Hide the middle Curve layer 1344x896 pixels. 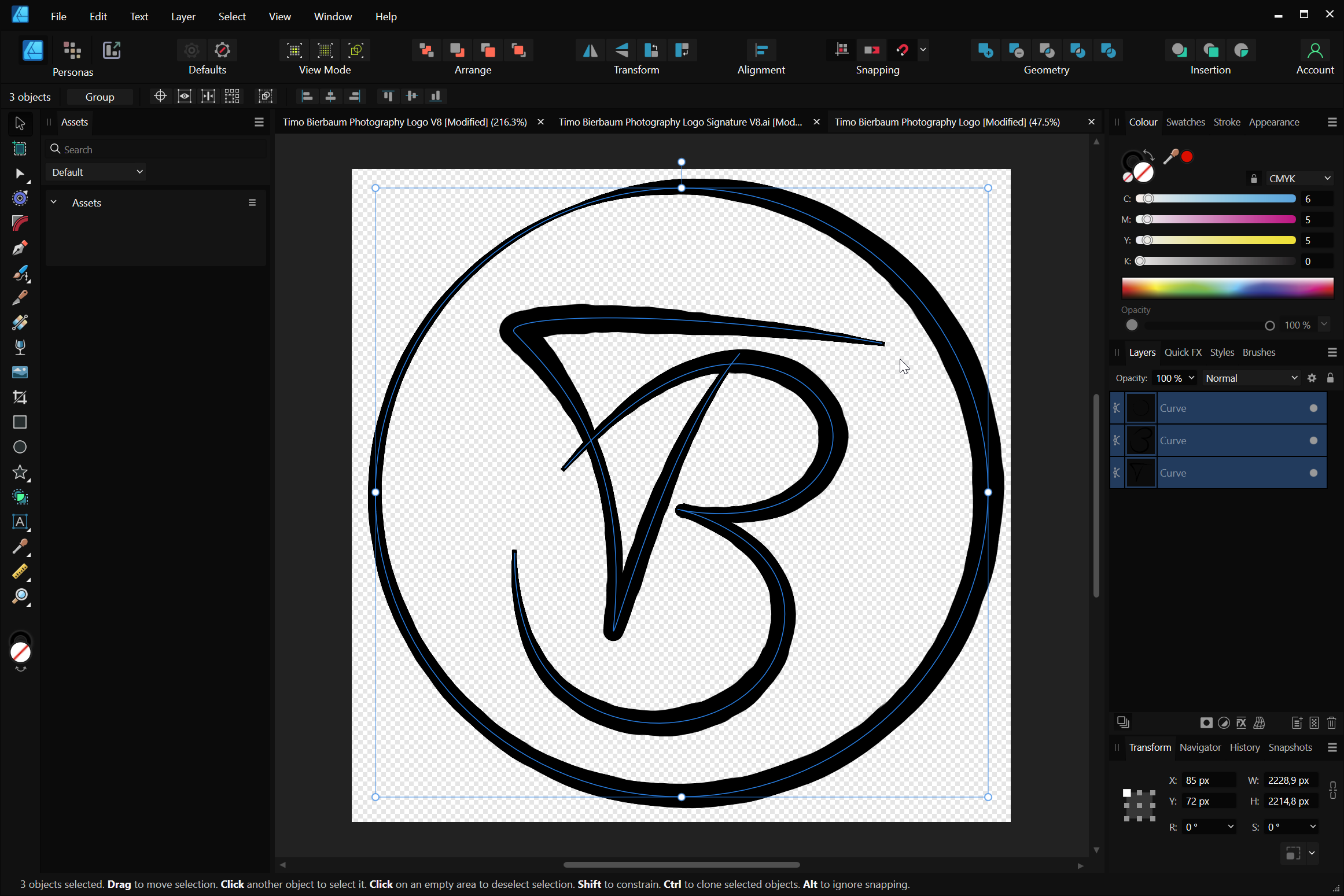[x=1313, y=441]
